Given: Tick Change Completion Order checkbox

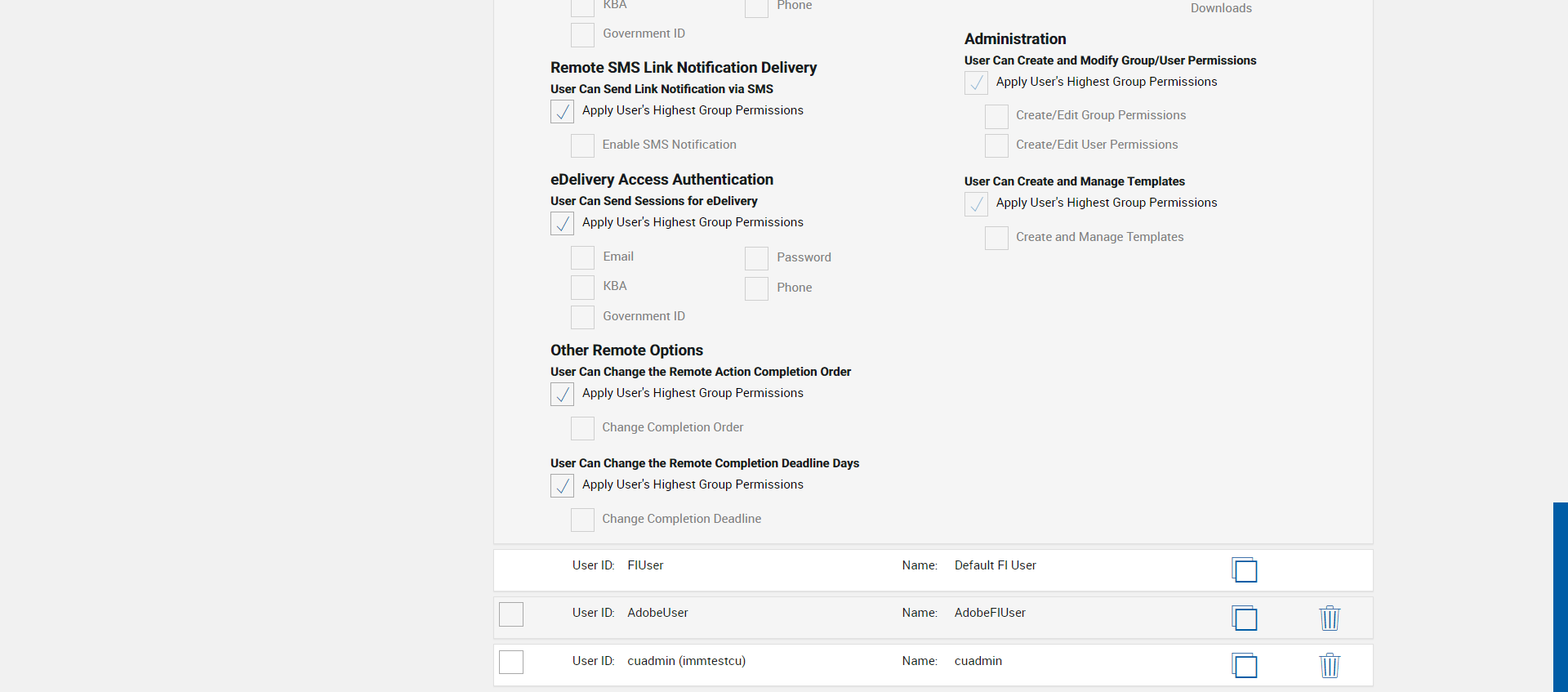Looking at the screenshot, I should [582, 428].
